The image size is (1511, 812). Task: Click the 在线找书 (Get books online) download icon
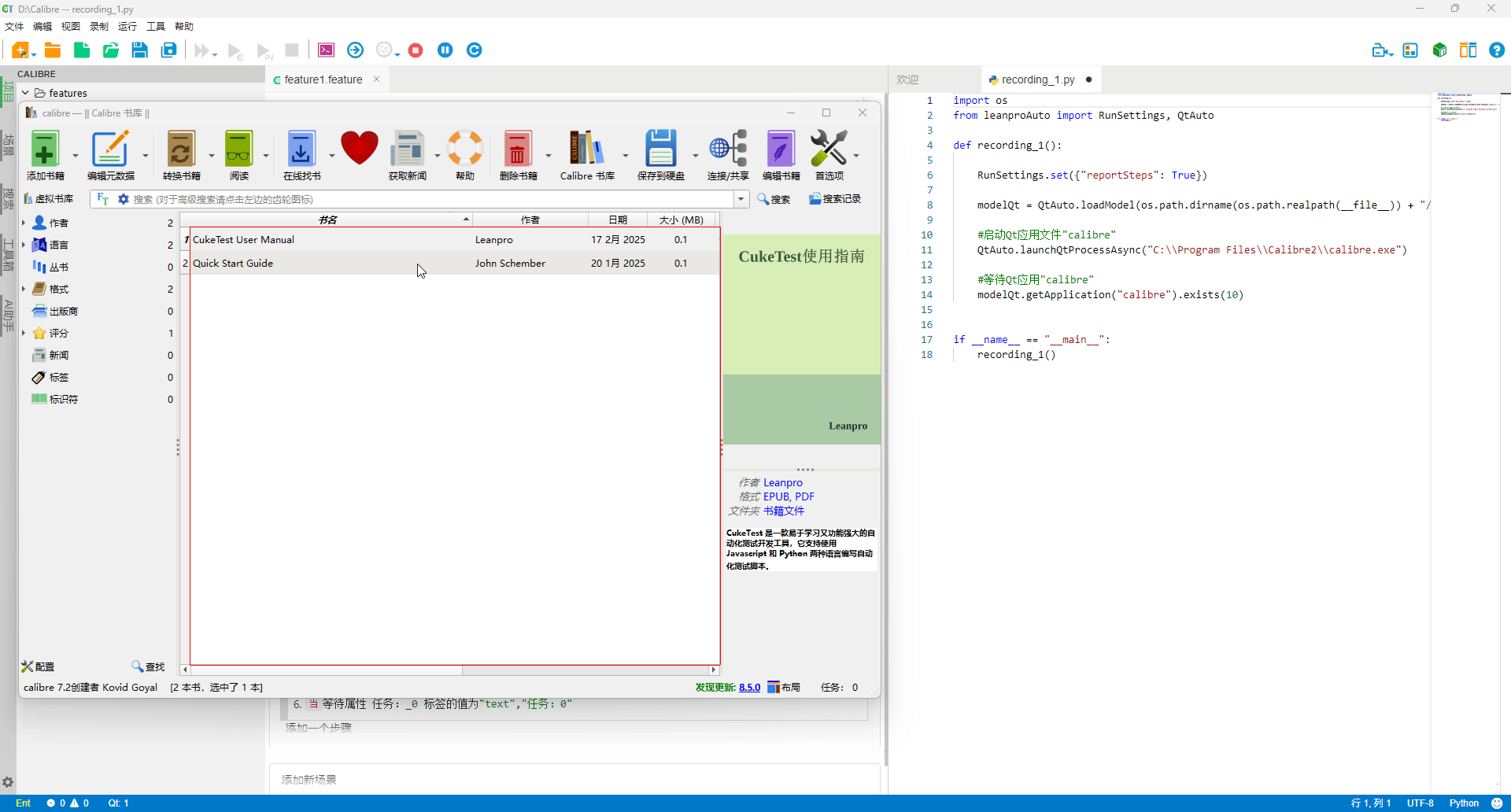coord(301,149)
